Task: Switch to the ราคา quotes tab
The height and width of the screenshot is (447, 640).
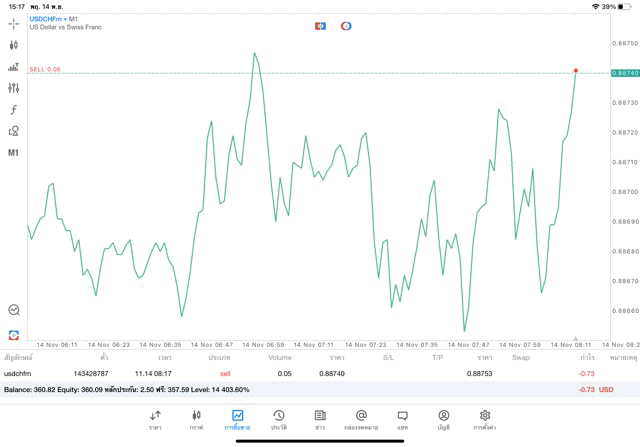Action: (155, 419)
